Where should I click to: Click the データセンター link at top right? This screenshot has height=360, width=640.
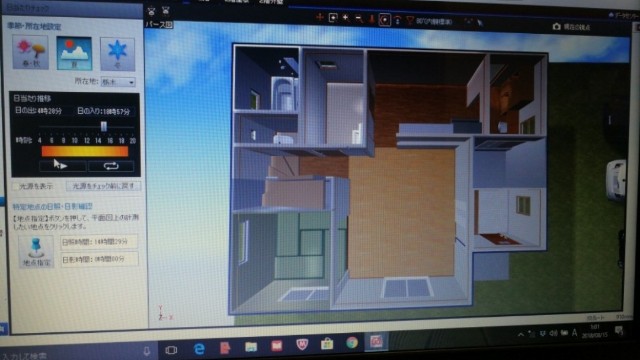624,16
